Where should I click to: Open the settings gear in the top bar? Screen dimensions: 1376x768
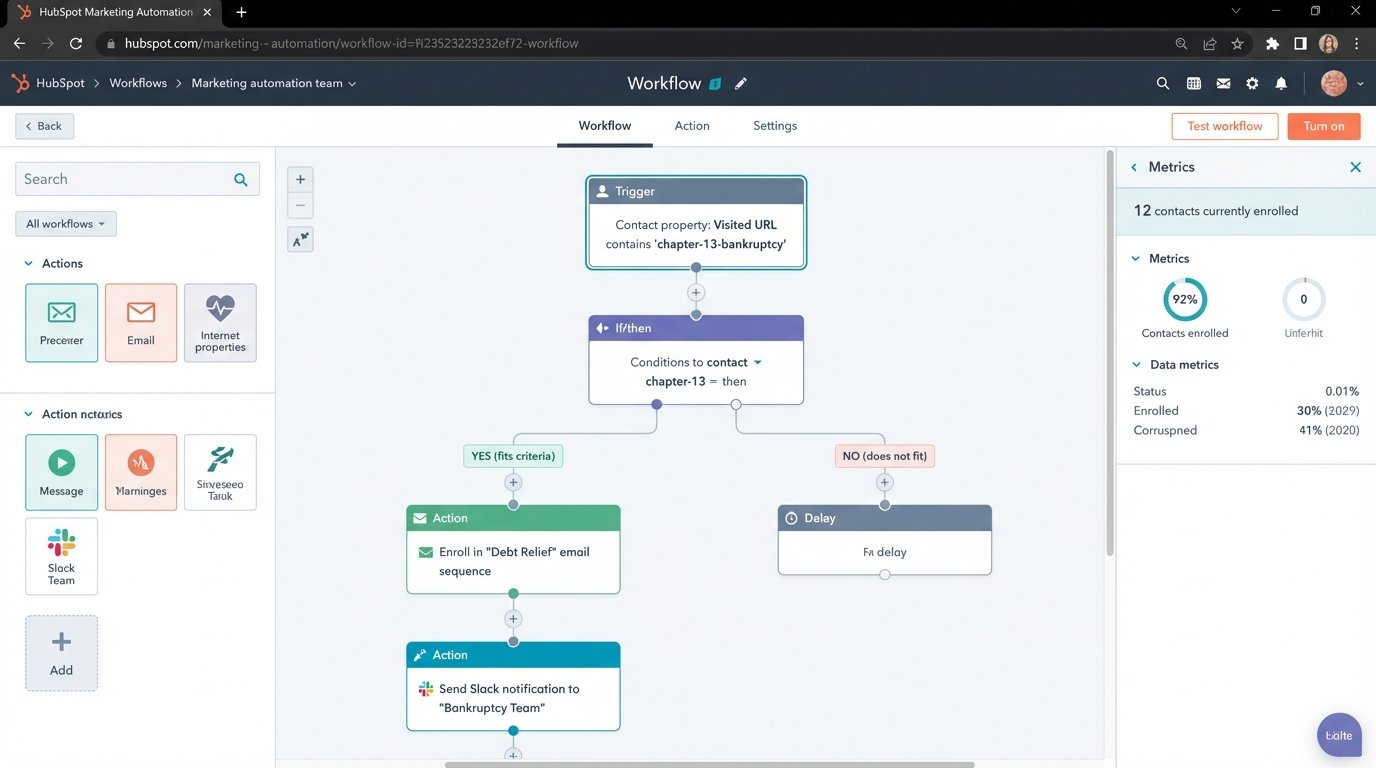pyautogui.click(x=1251, y=83)
